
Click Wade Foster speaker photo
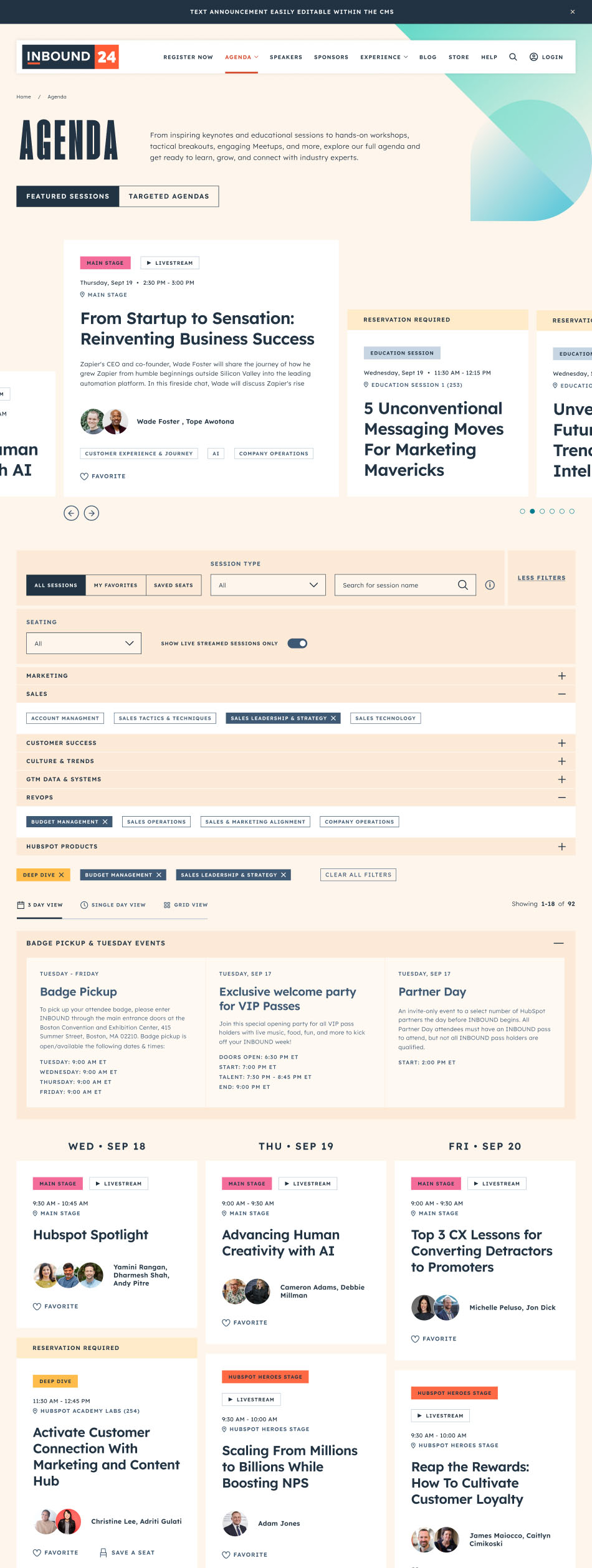tap(93, 422)
